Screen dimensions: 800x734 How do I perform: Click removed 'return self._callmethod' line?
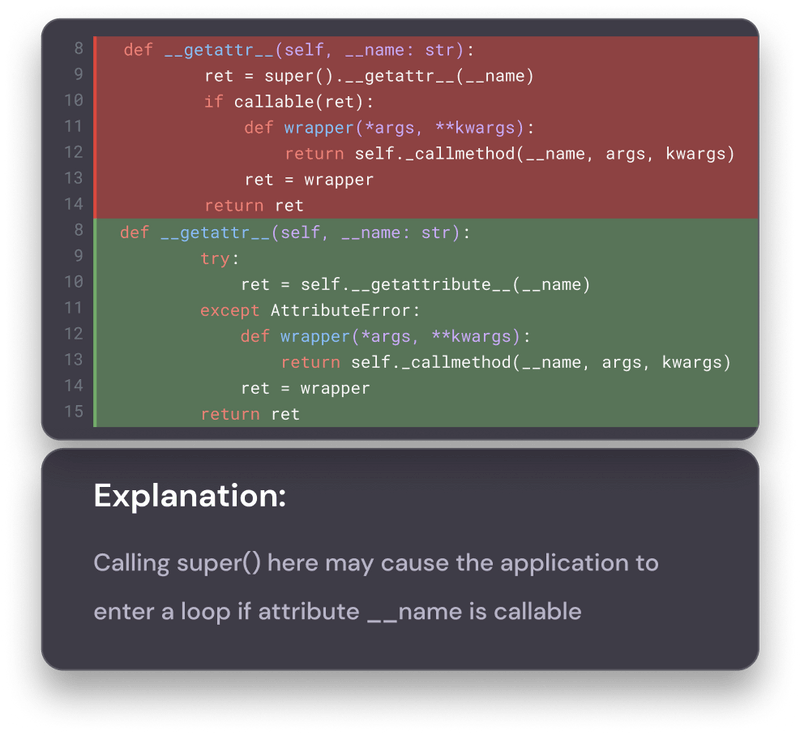[510, 154]
